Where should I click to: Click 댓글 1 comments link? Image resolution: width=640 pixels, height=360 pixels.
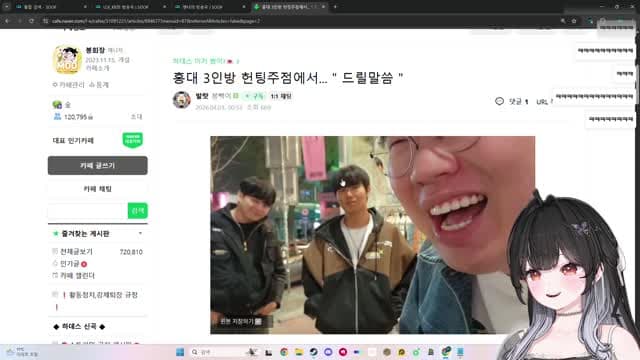(x=518, y=101)
